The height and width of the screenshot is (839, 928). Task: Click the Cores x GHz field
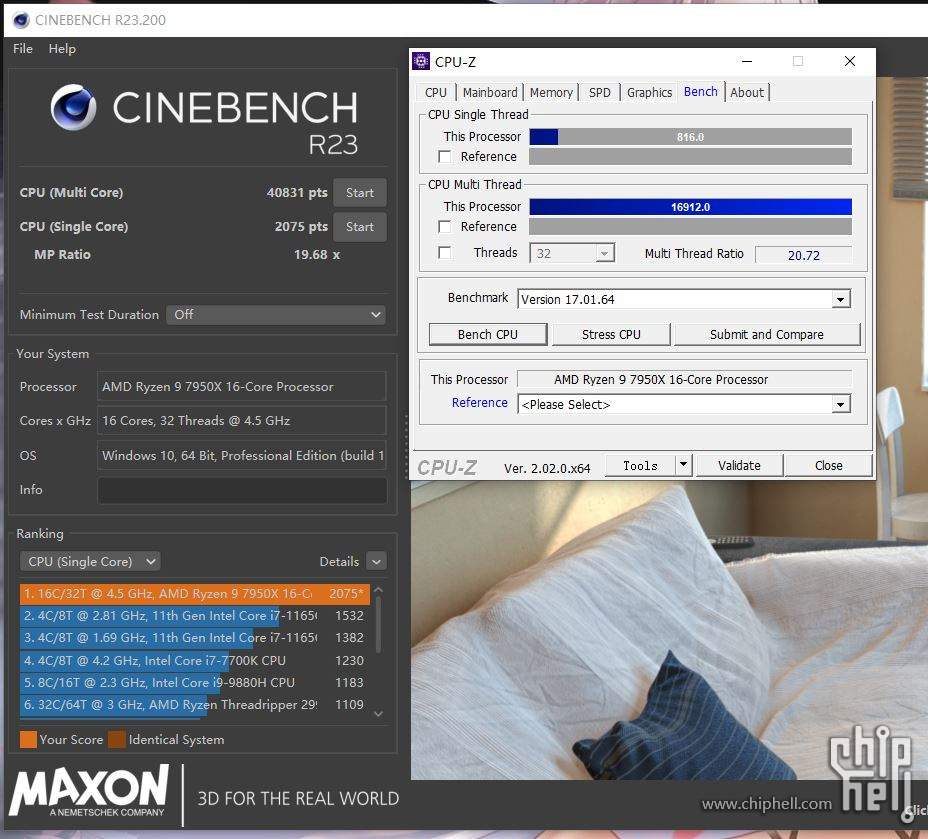point(242,421)
